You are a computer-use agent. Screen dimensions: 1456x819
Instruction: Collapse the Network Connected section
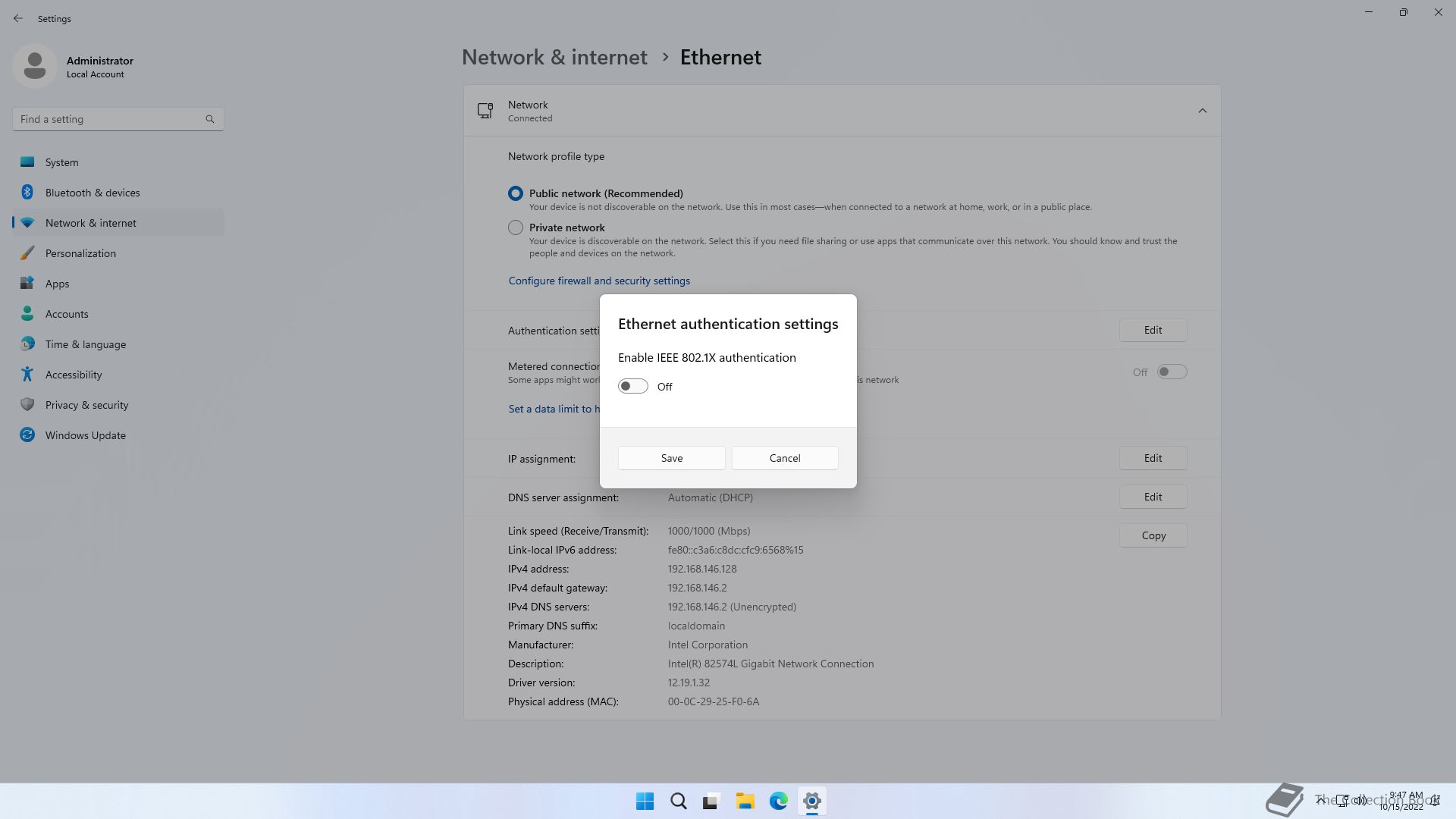click(1202, 111)
